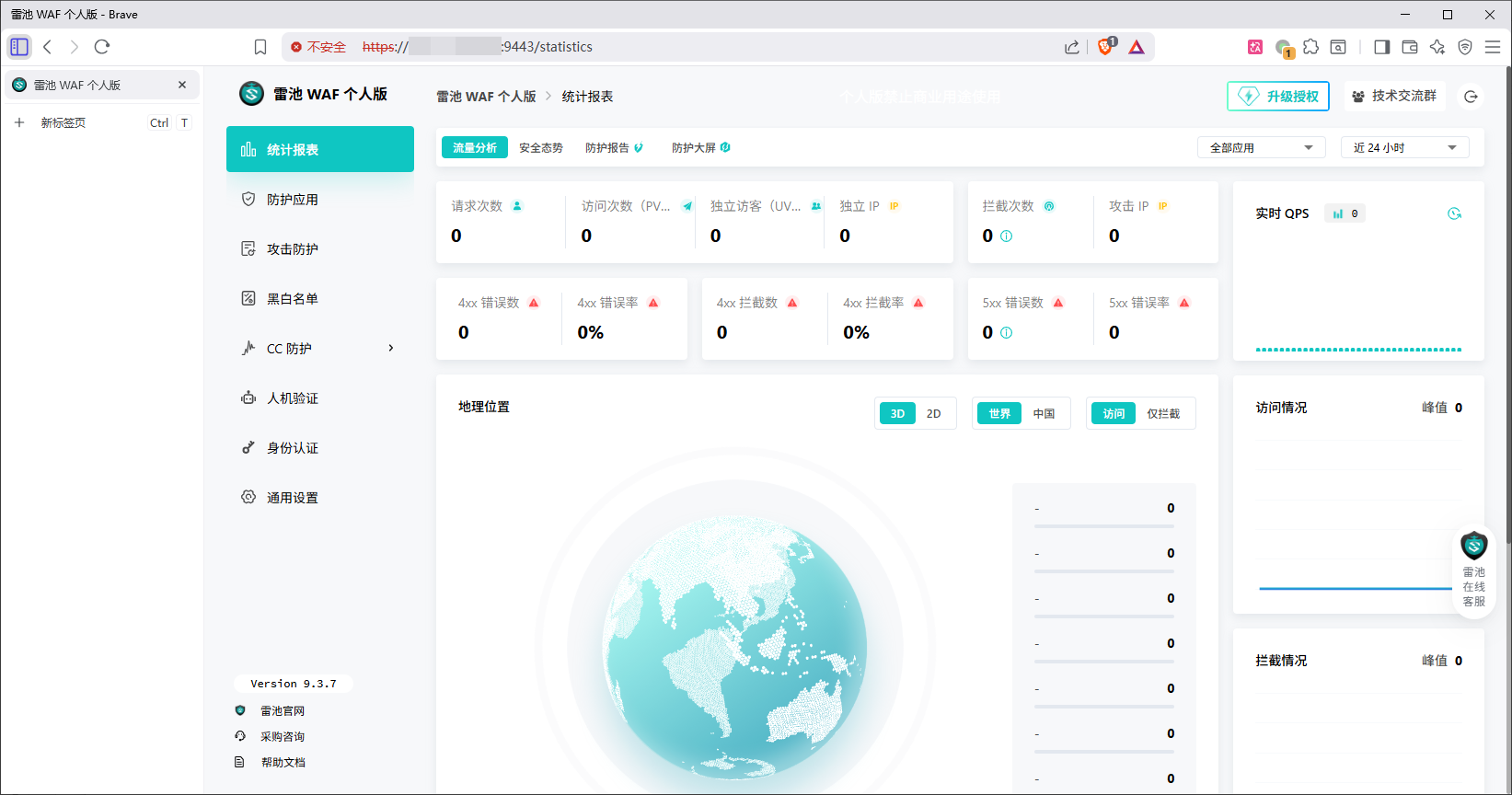This screenshot has height=795, width=1512.
Task: Click the user icon next to 请求次数
Action: (x=517, y=206)
